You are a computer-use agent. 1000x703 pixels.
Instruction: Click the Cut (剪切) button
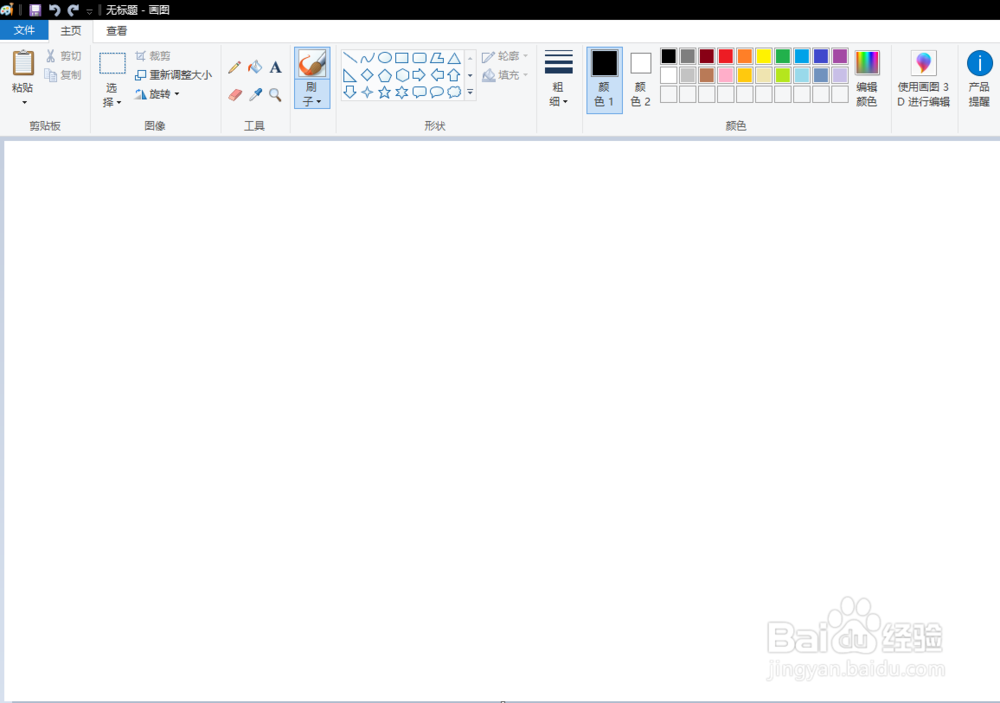point(63,56)
